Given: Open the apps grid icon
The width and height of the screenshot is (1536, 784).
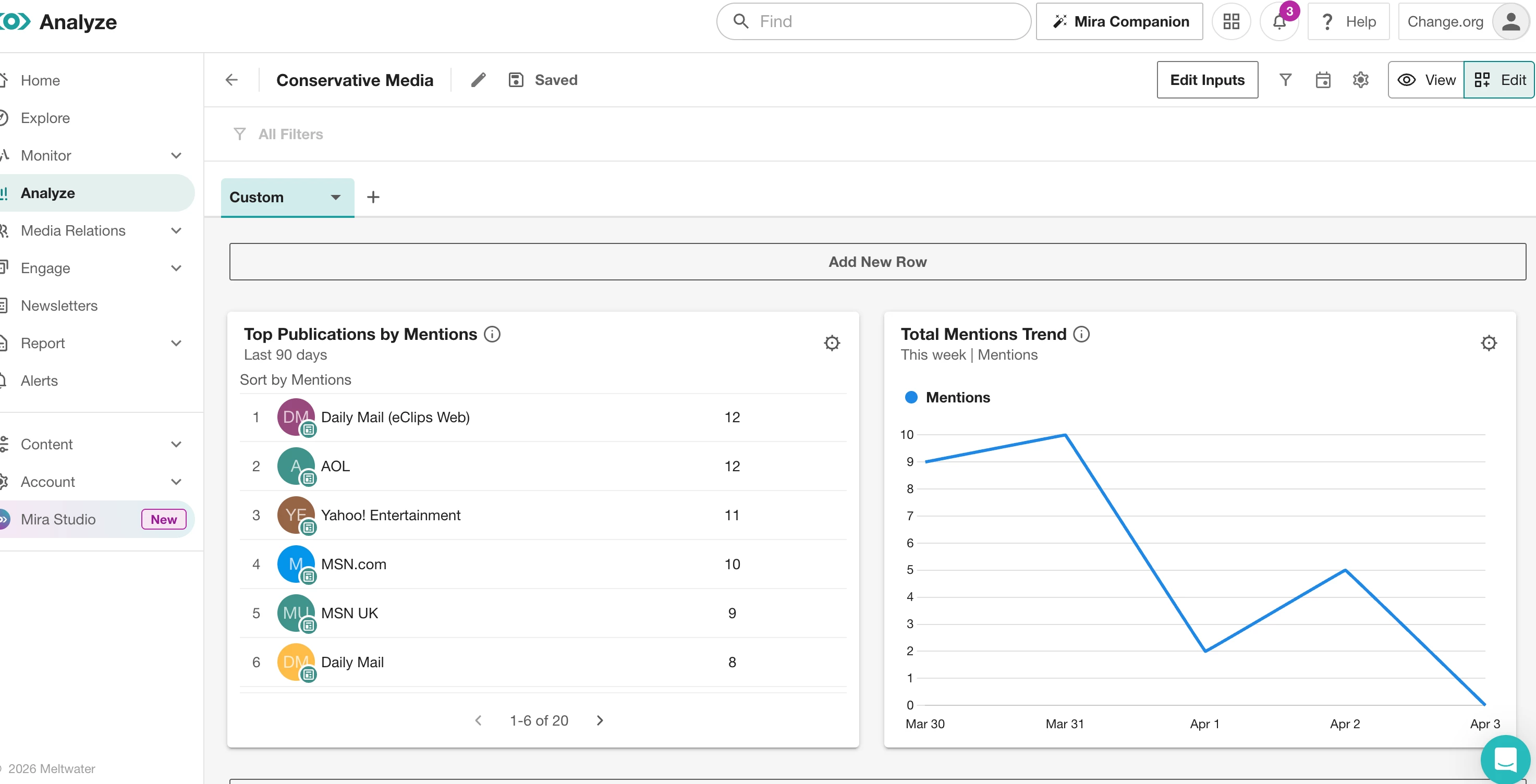Looking at the screenshot, I should (1230, 22).
